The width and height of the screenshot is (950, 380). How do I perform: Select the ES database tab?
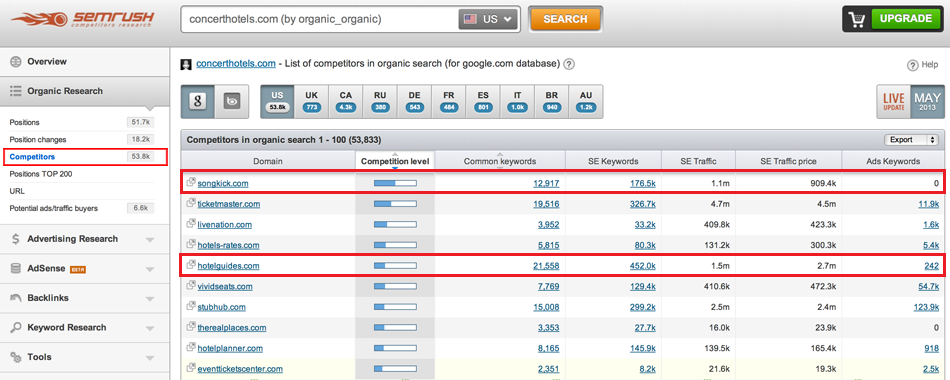(x=483, y=101)
